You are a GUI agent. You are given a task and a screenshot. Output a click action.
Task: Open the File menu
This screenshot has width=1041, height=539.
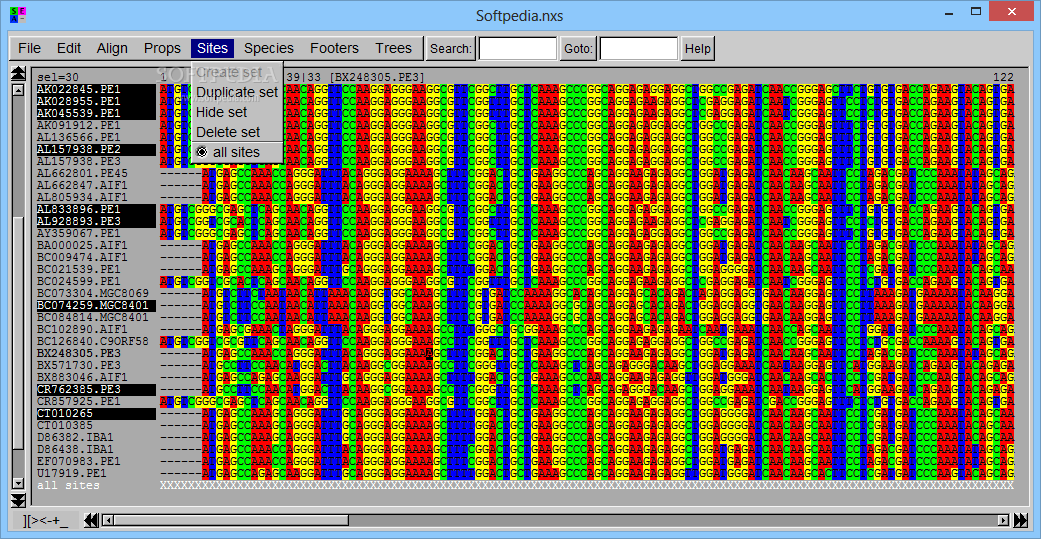point(29,48)
